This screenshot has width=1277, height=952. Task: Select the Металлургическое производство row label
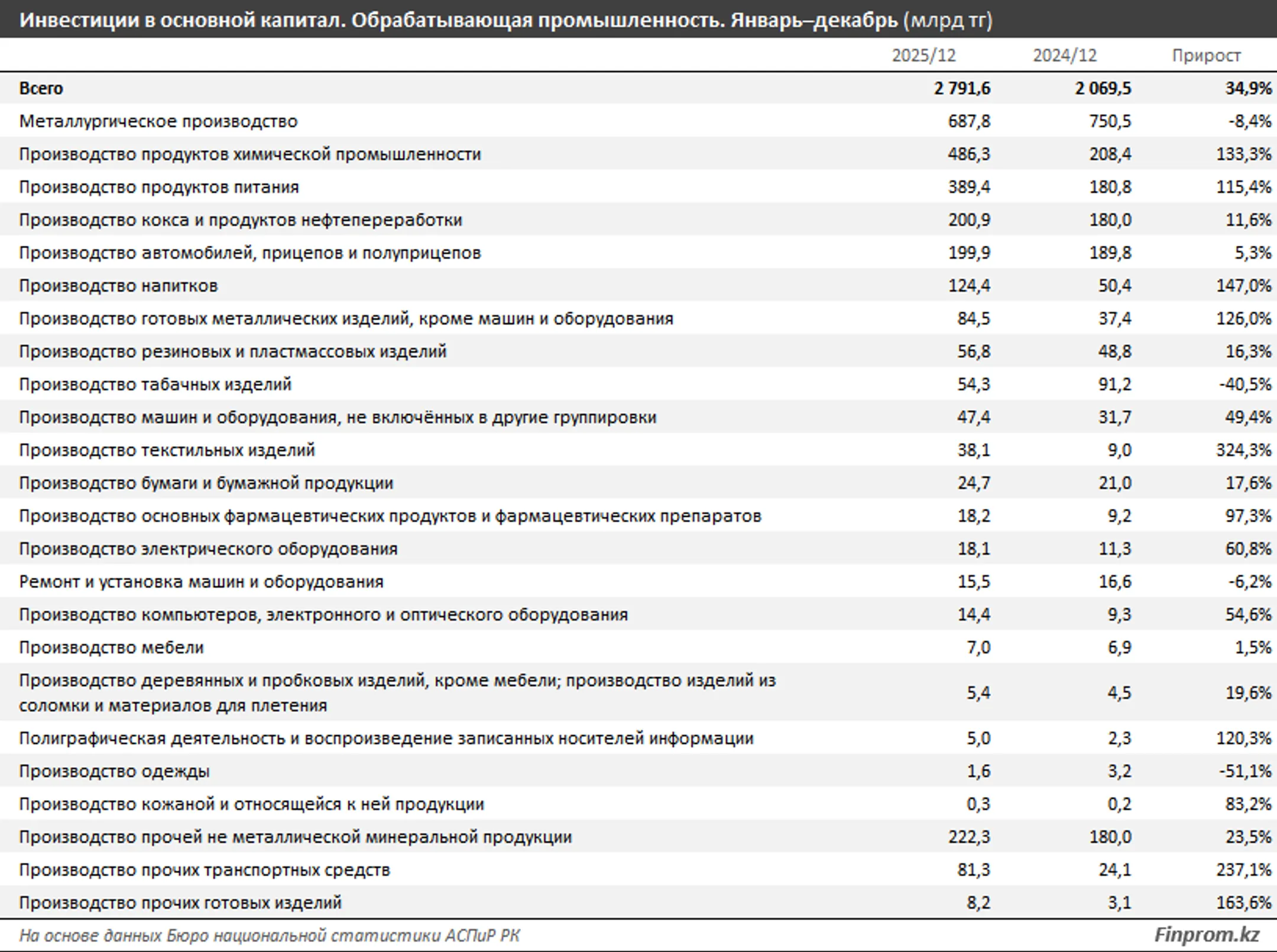point(158,121)
